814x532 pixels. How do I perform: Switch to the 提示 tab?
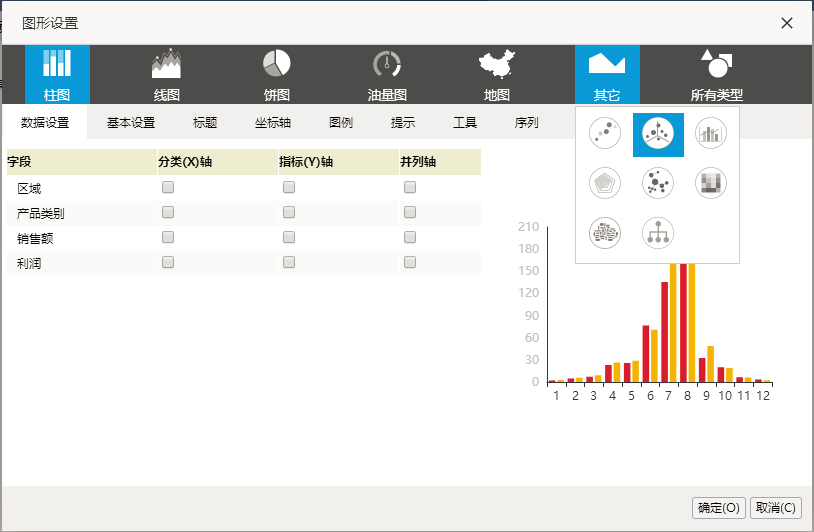pyautogui.click(x=403, y=122)
